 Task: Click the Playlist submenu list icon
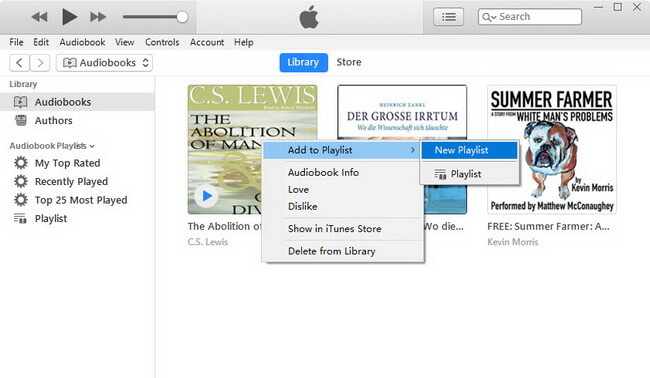point(440,174)
